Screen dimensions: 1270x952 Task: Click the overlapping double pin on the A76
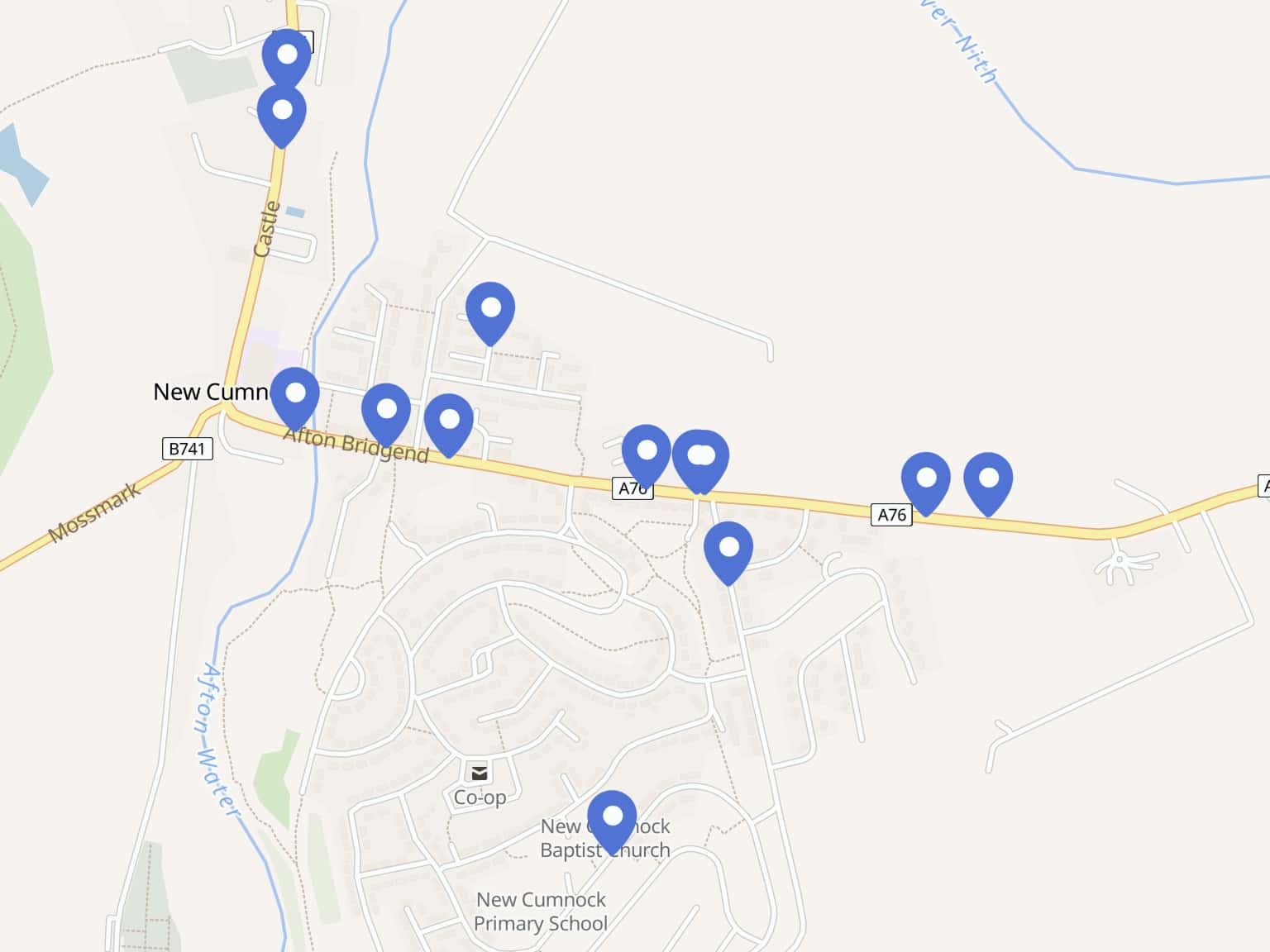point(700,459)
